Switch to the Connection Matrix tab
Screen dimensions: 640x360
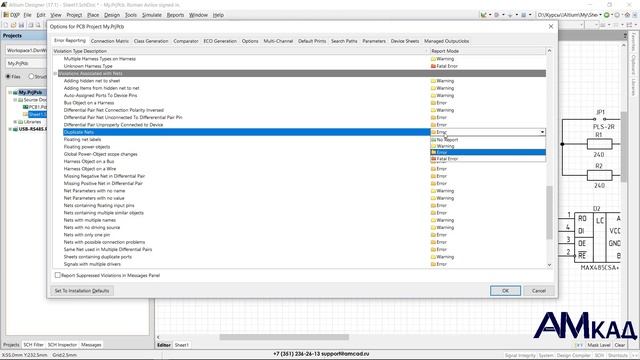tap(109, 41)
